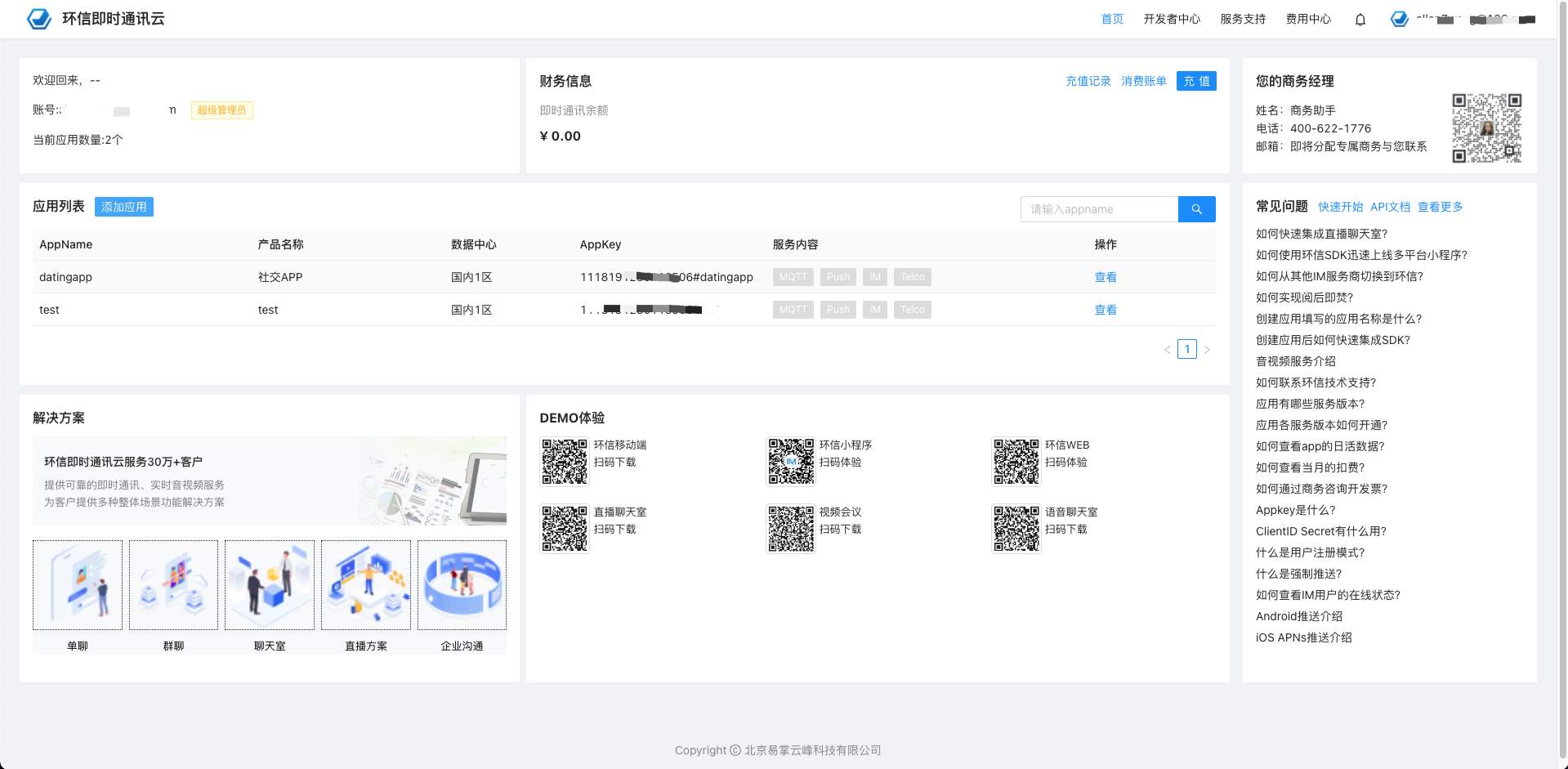Image resolution: width=1568 pixels, height=769 pixels.
Task: Click the 添加应用 button
Action: pyautogui.click(x=124, y=207)
